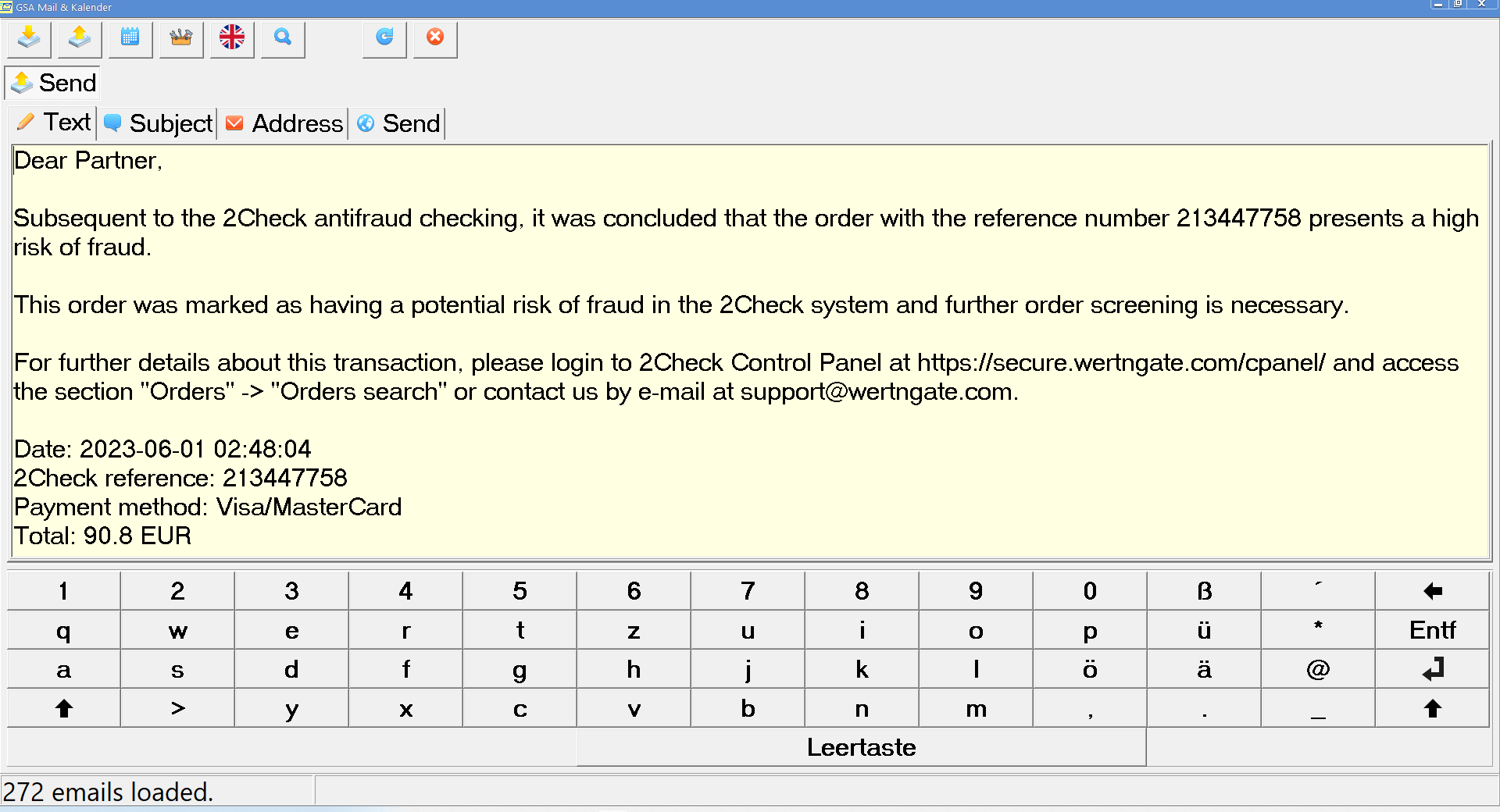The image size is (1500, 812).
Task: Open the Send tab with globe icon
Action: 398,123
